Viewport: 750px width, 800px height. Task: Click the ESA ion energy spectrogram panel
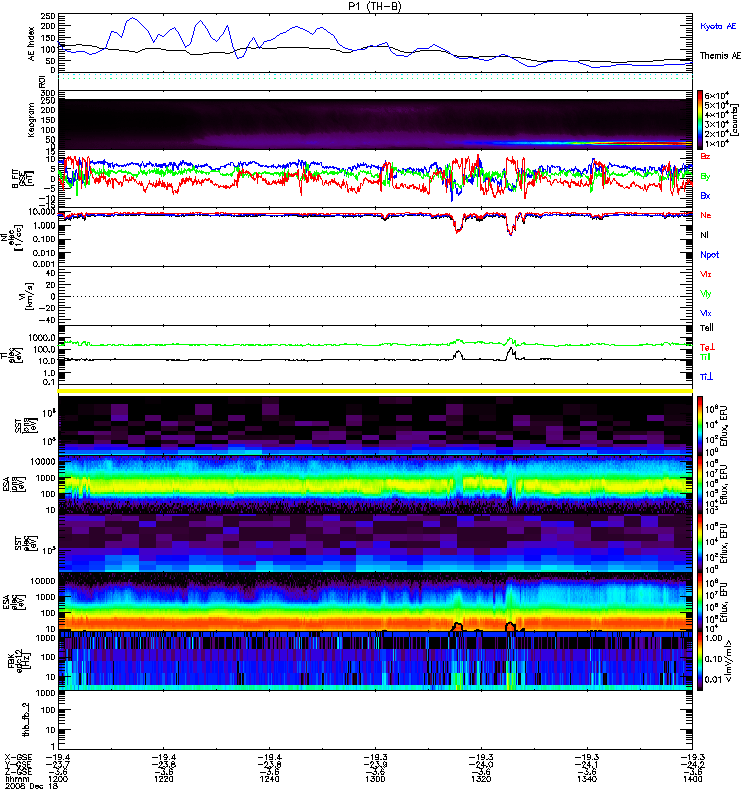pos(375,484)
